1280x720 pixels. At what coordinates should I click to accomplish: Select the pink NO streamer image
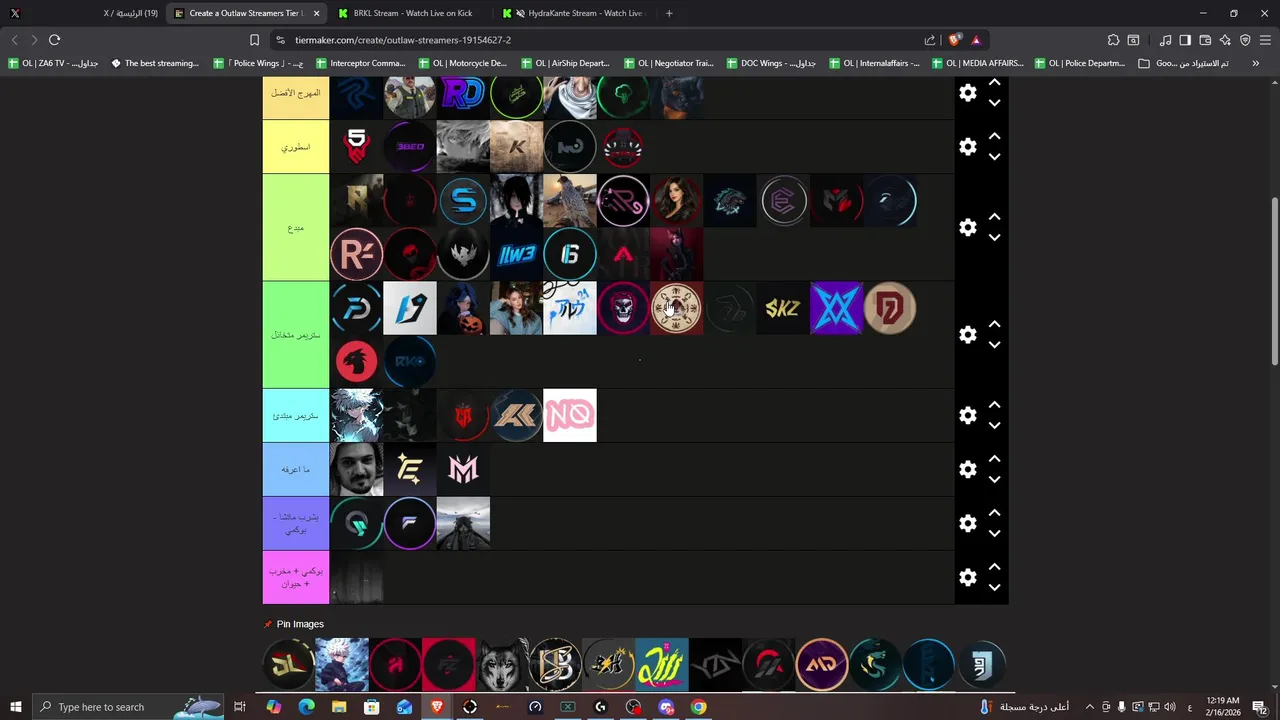[x=570, y=416]
